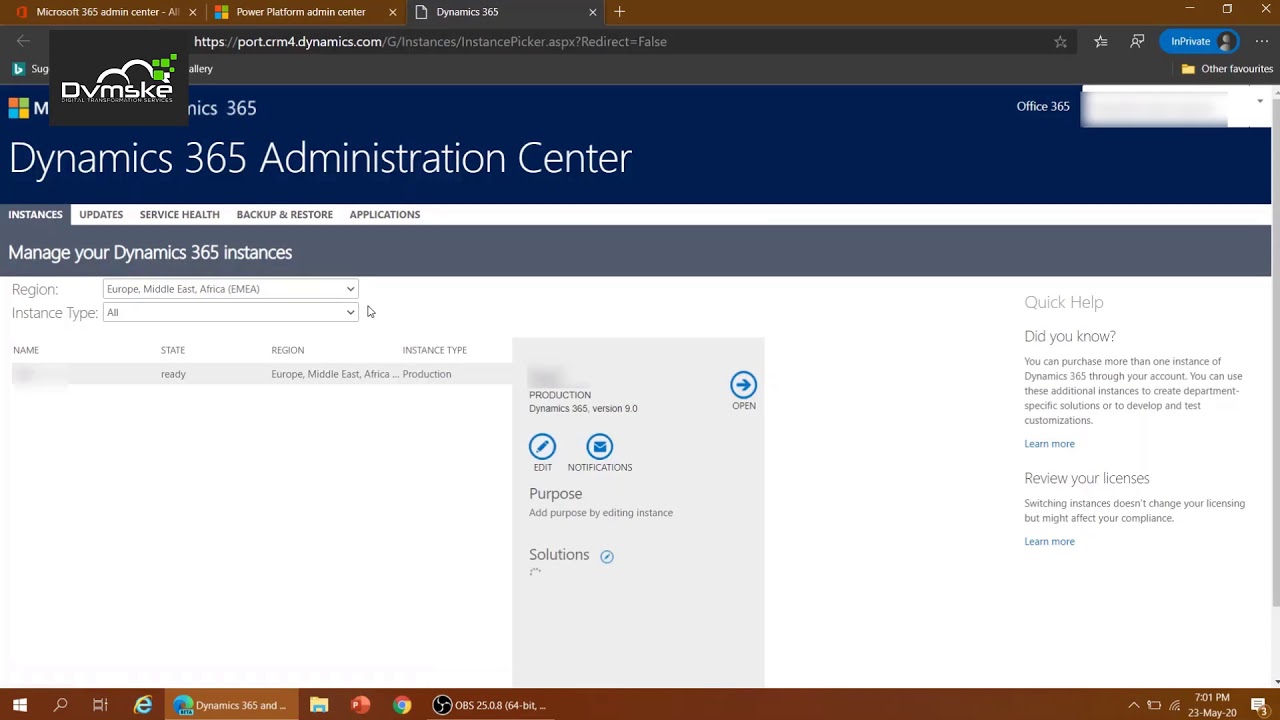Viewport: 1280px width, 720px height.
Task: Open a new browser tab
Action: coord(620,12)
